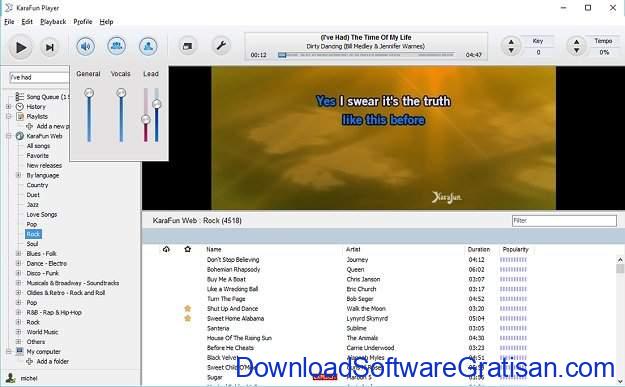
Task: Expand the By language category
Action: (18, 175)
